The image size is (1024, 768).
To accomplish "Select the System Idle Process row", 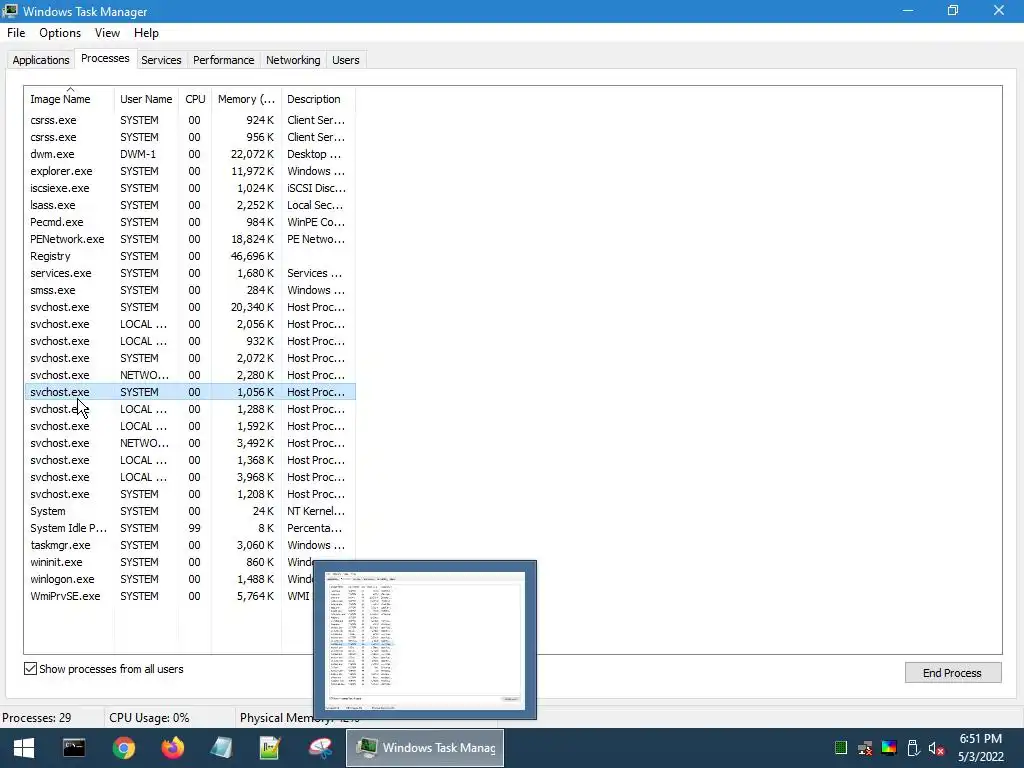I will [x=190, y=528].
